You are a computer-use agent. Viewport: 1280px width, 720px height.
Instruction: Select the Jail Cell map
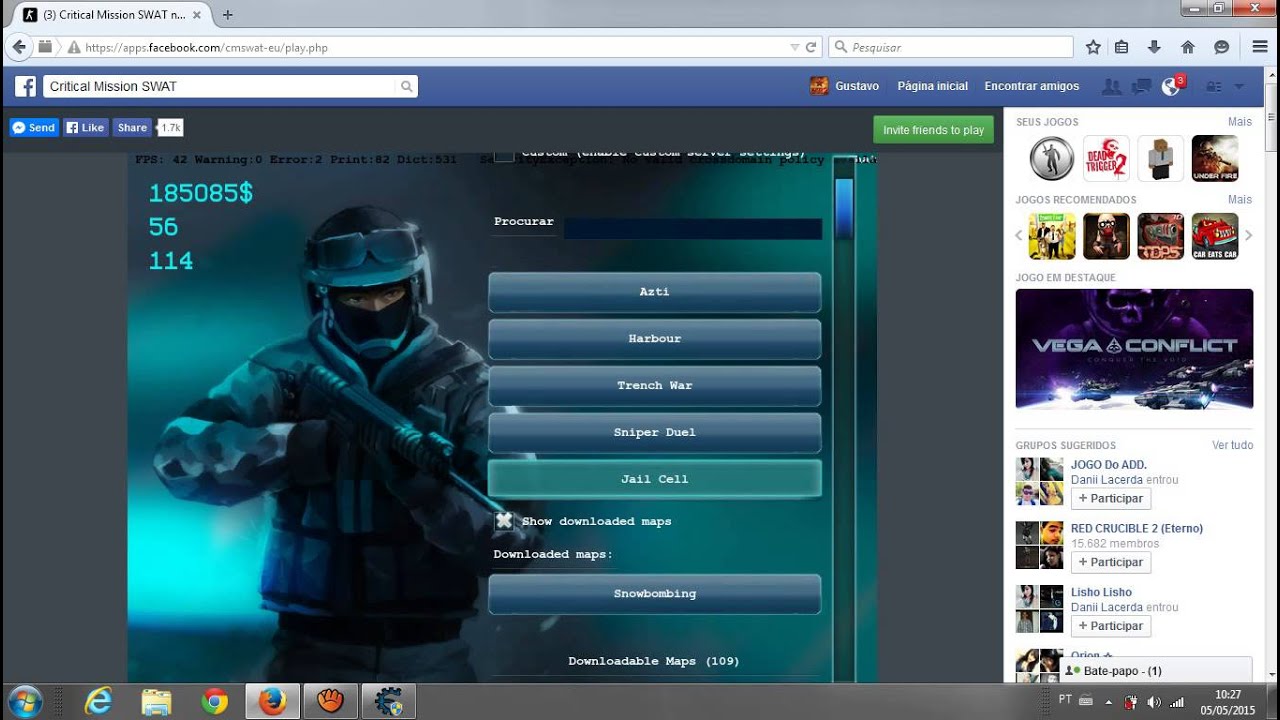tap(655, 479)
